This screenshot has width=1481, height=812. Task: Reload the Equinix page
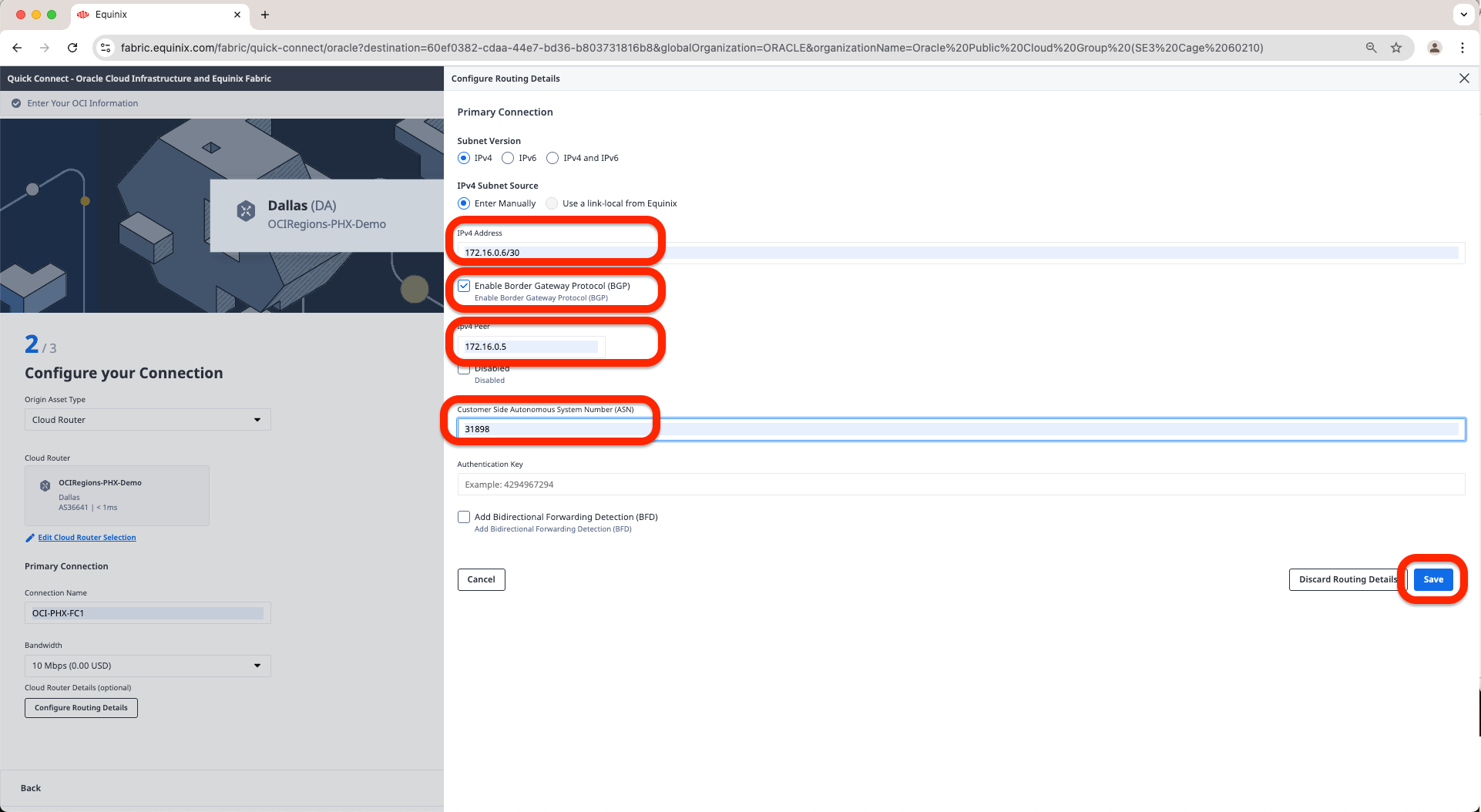click(72, 48)
